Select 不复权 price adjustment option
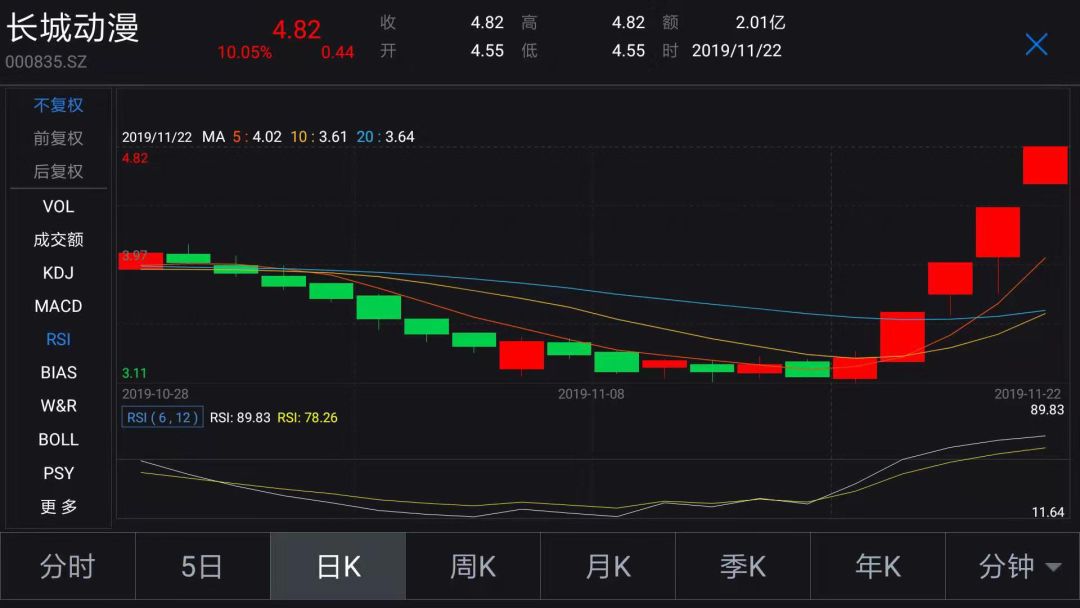The width and height of the screenshot is (1080, 608). pos(59,105)
